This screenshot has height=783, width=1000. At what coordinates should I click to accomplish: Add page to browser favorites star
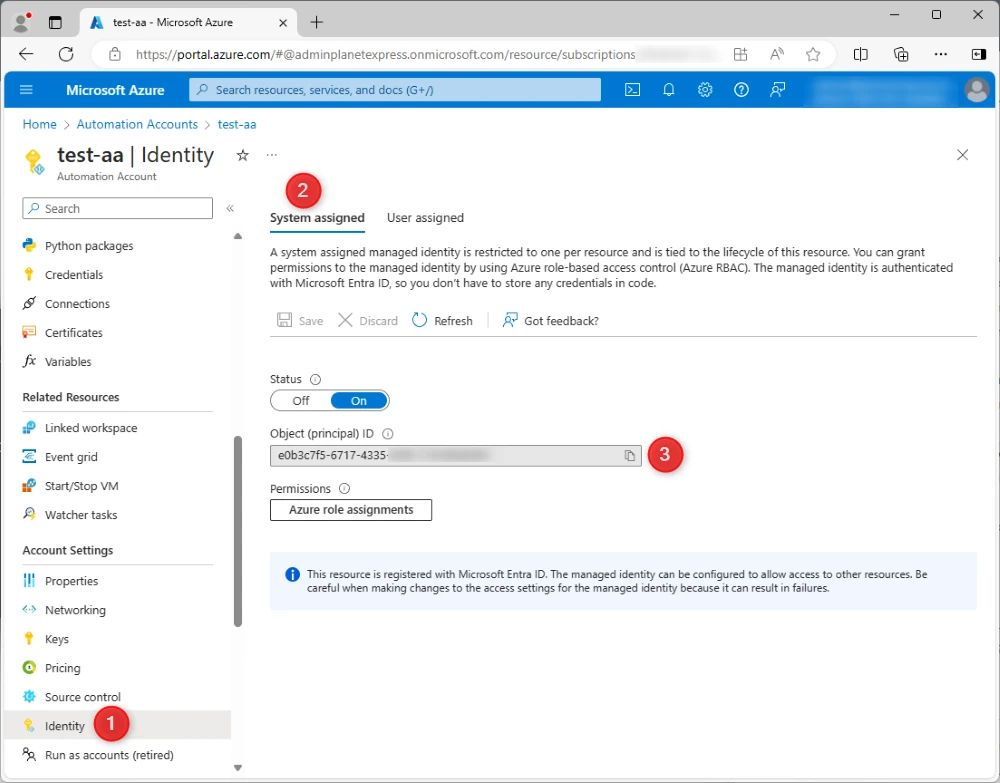pos(812,54)
